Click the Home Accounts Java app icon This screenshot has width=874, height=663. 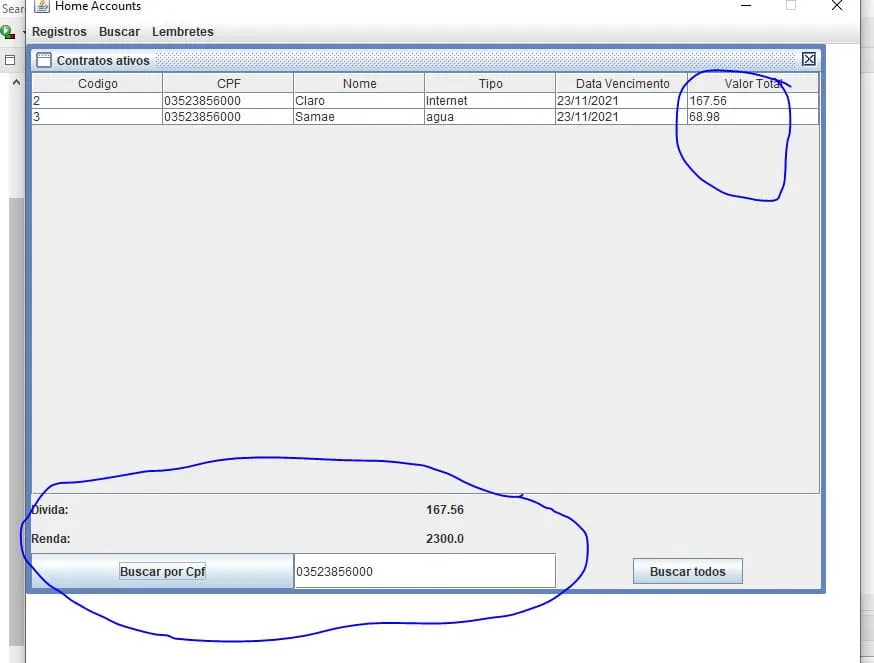42,6
